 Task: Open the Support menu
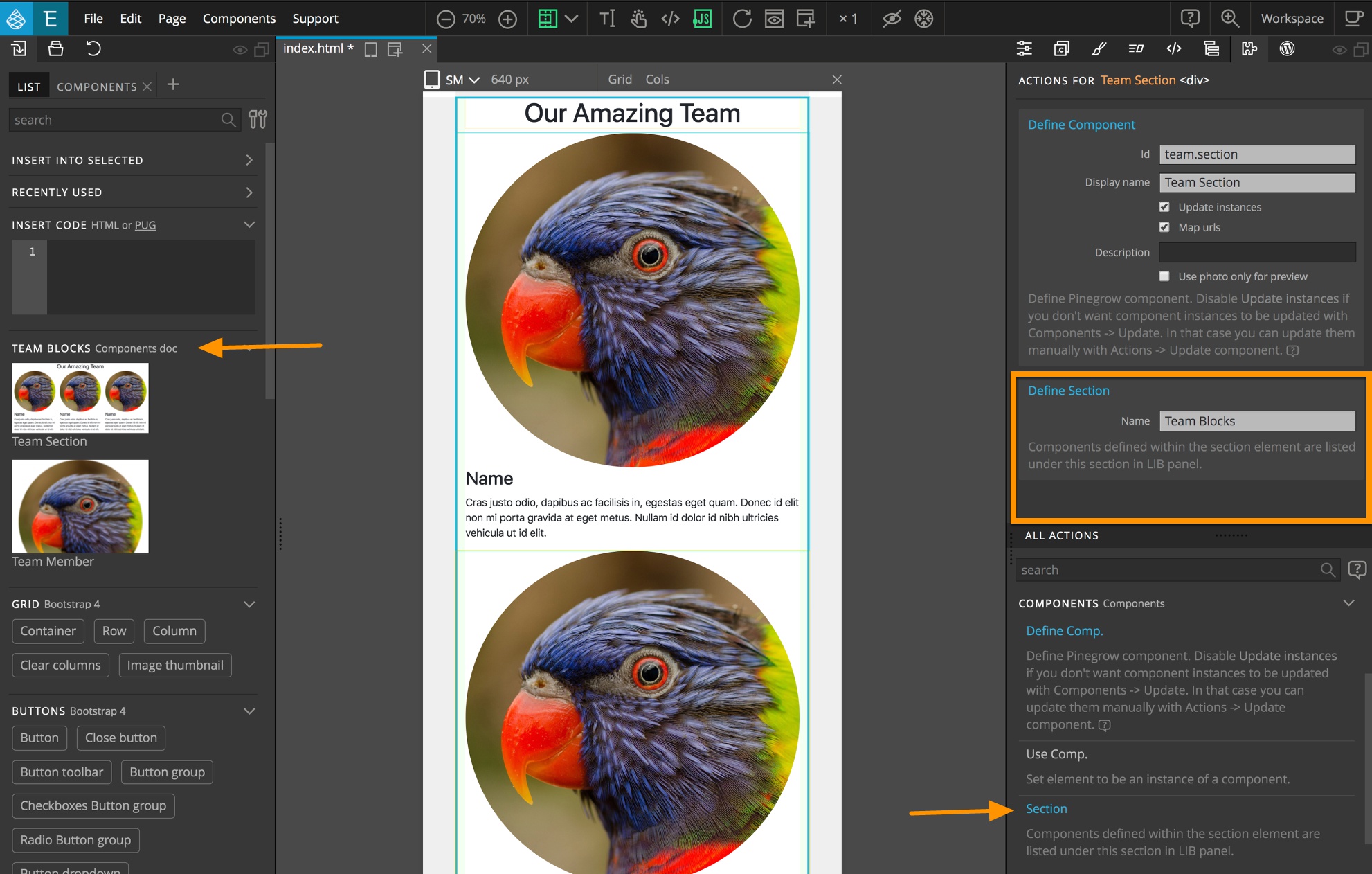click(x=315, y=19)
